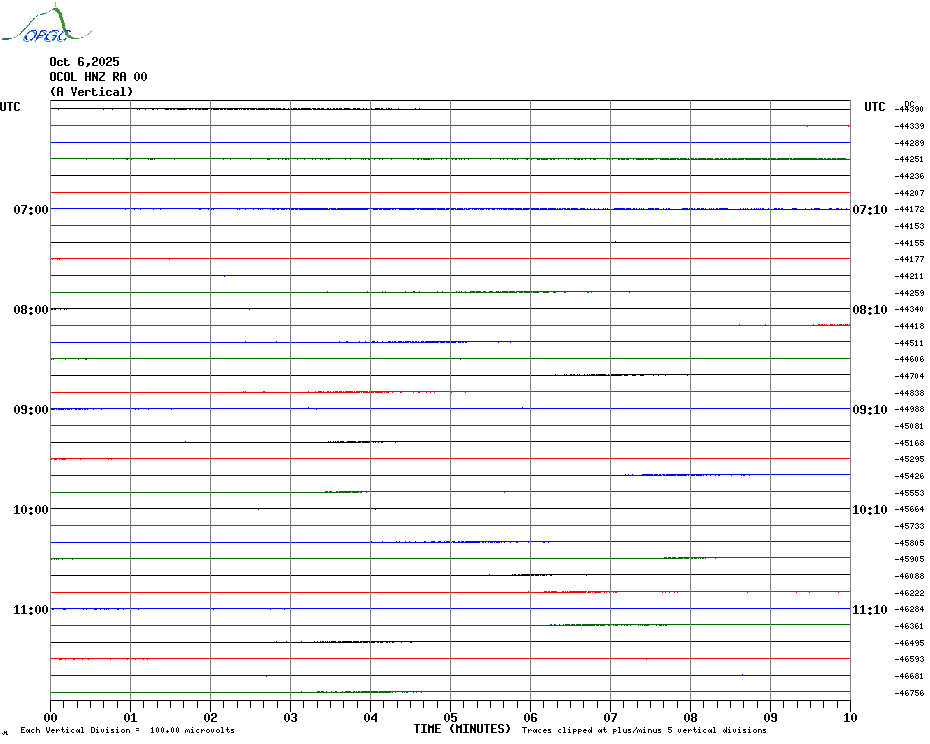Click the Oct 6,2025 date label
The image size is (930, 744).
coord(84,62)
